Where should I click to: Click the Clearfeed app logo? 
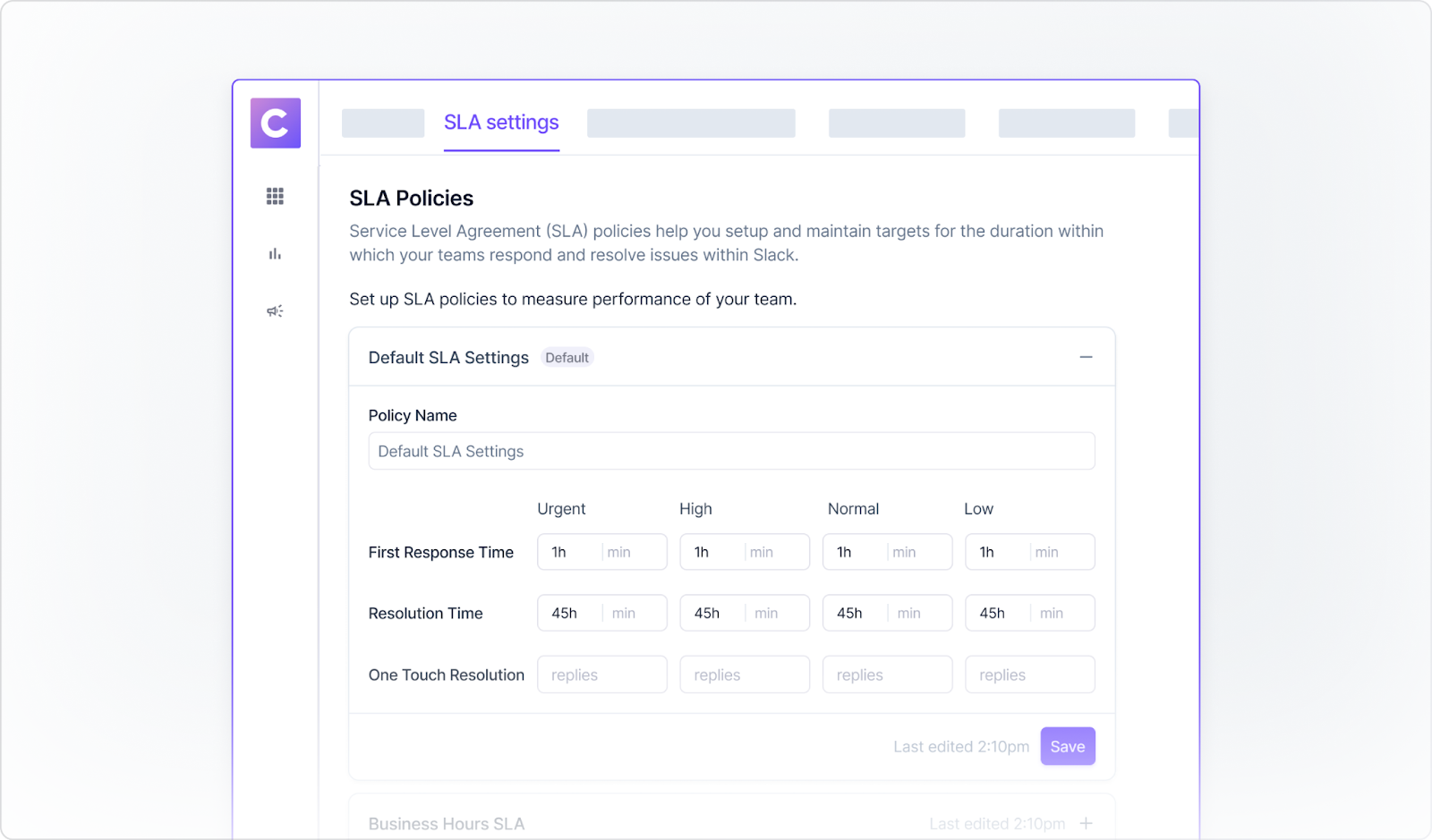[x=275, y=123]
